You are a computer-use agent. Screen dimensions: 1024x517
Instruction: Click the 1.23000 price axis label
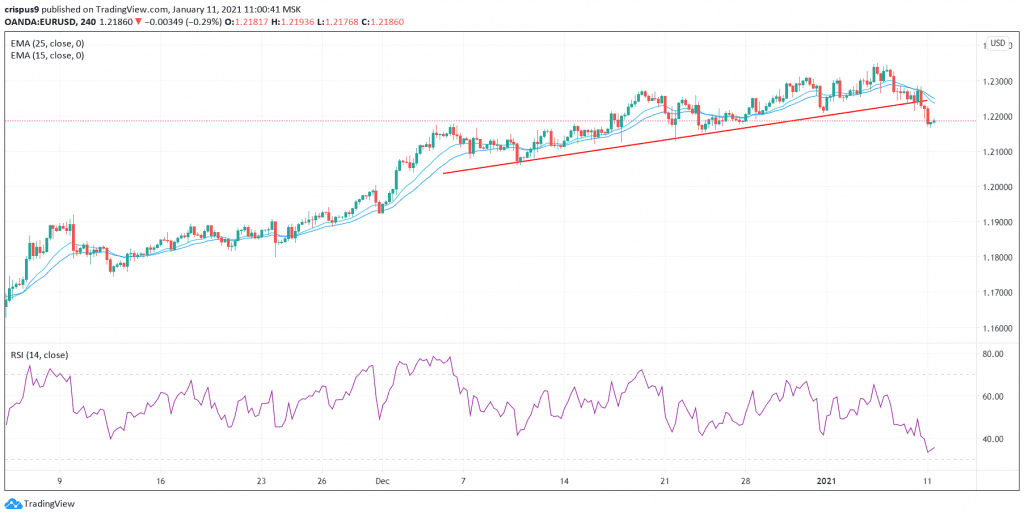(x=999, y=82)
